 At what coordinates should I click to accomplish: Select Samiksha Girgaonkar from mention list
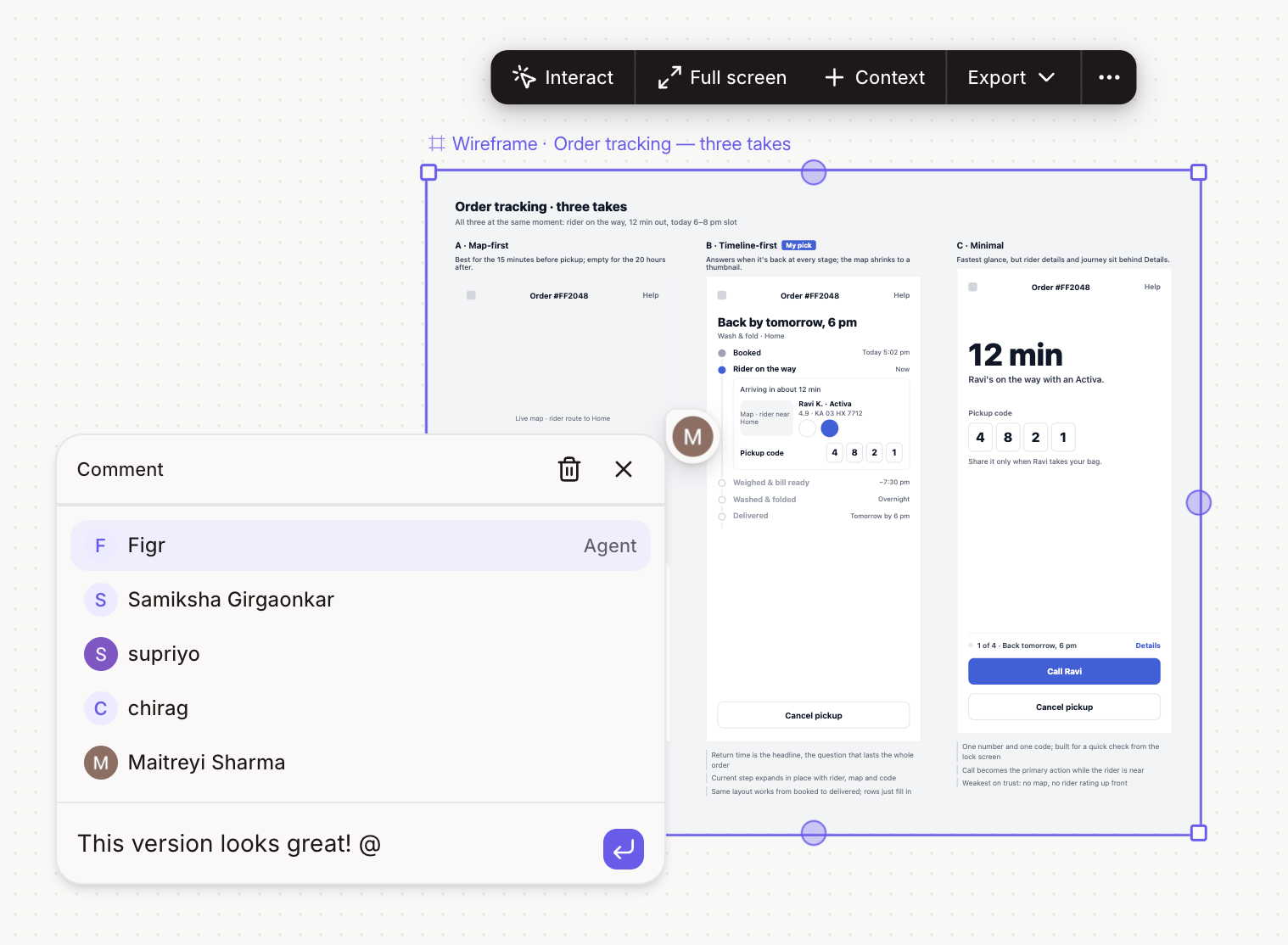tap(361, 600)
